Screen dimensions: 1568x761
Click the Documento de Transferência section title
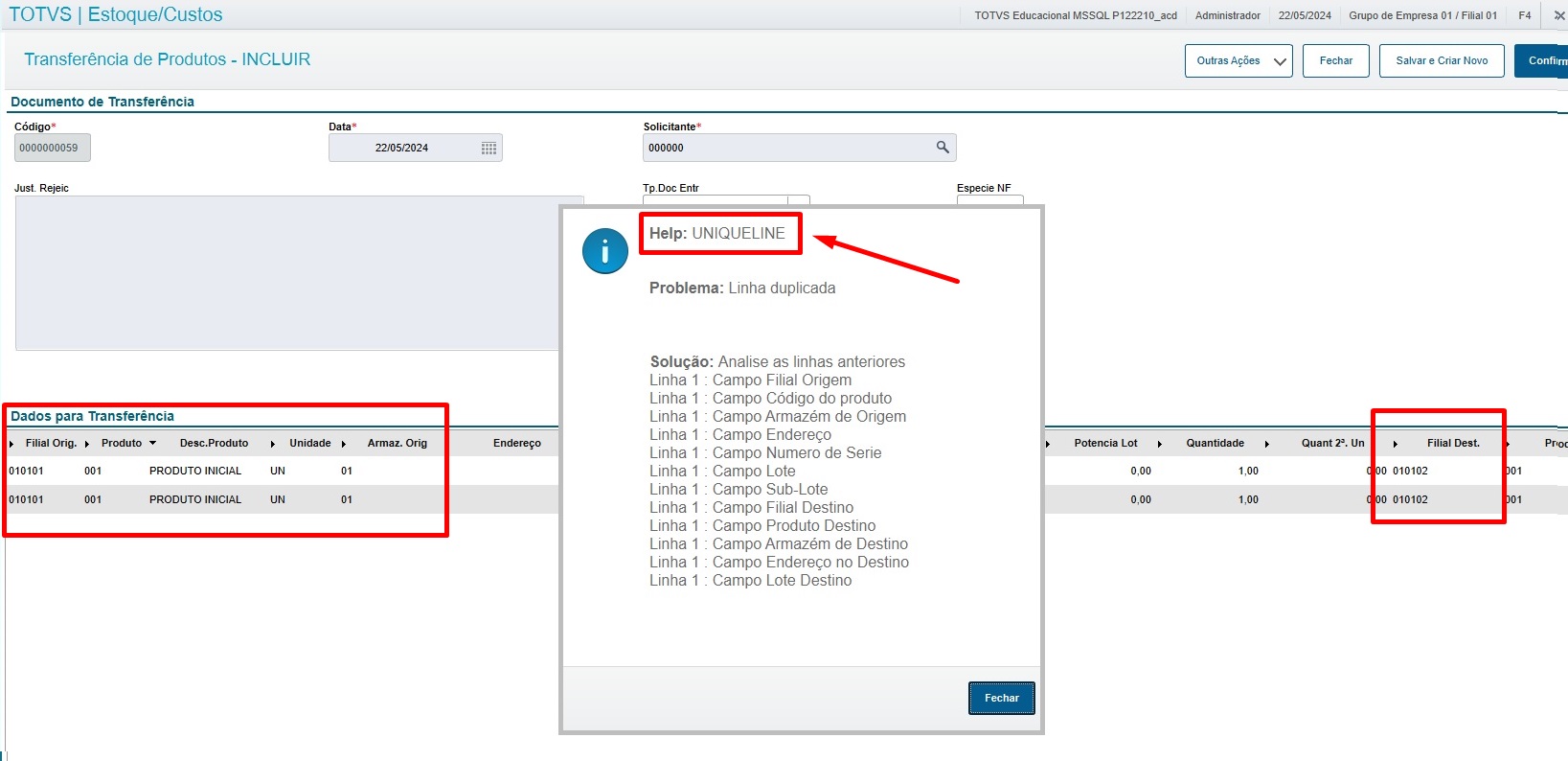pyautogui.click(x=102, y=102)
